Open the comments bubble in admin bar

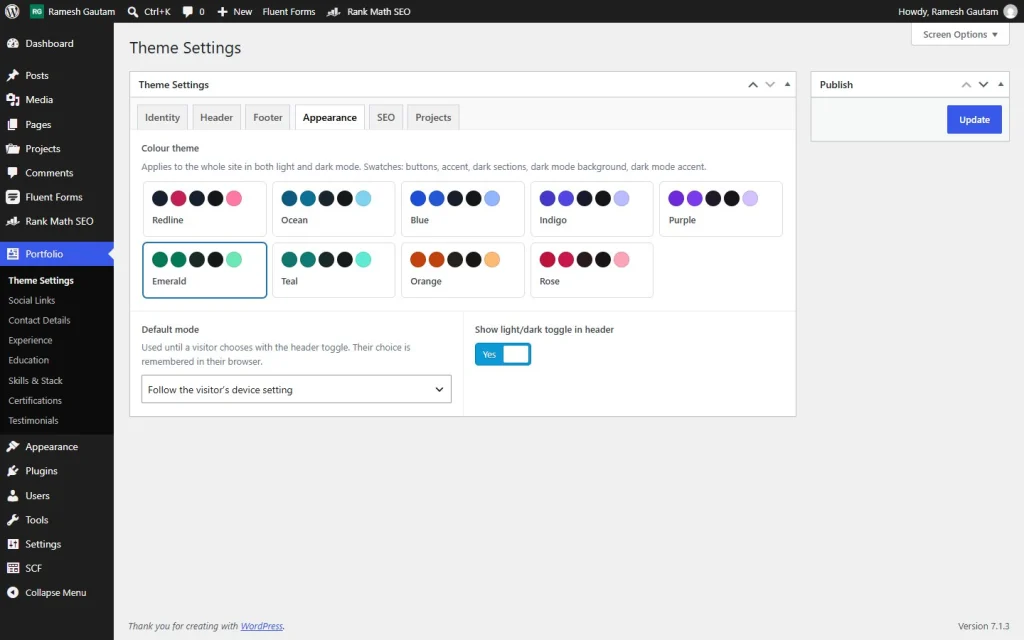188,12
